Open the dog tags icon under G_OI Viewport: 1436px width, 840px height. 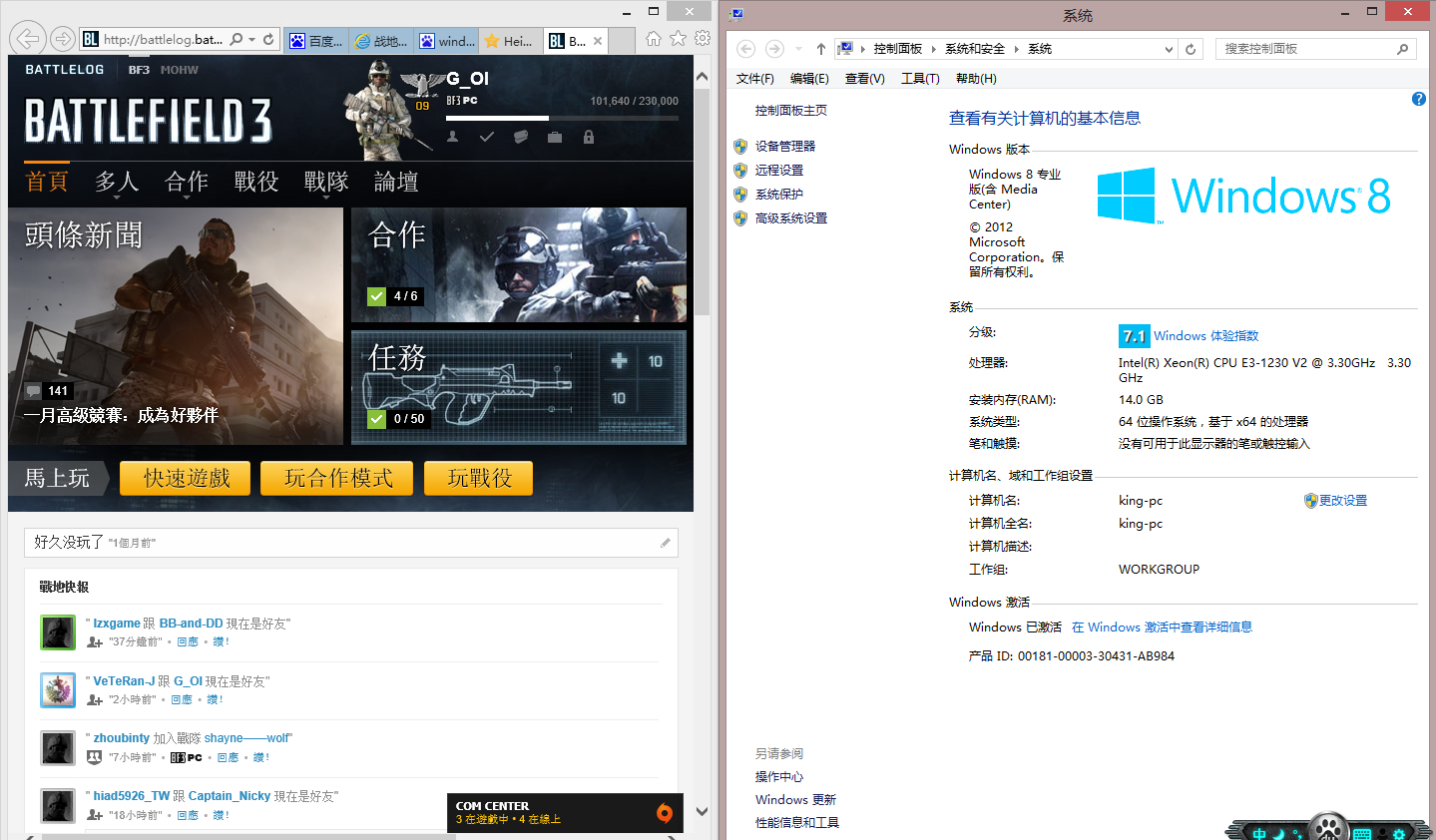[521, 137]
